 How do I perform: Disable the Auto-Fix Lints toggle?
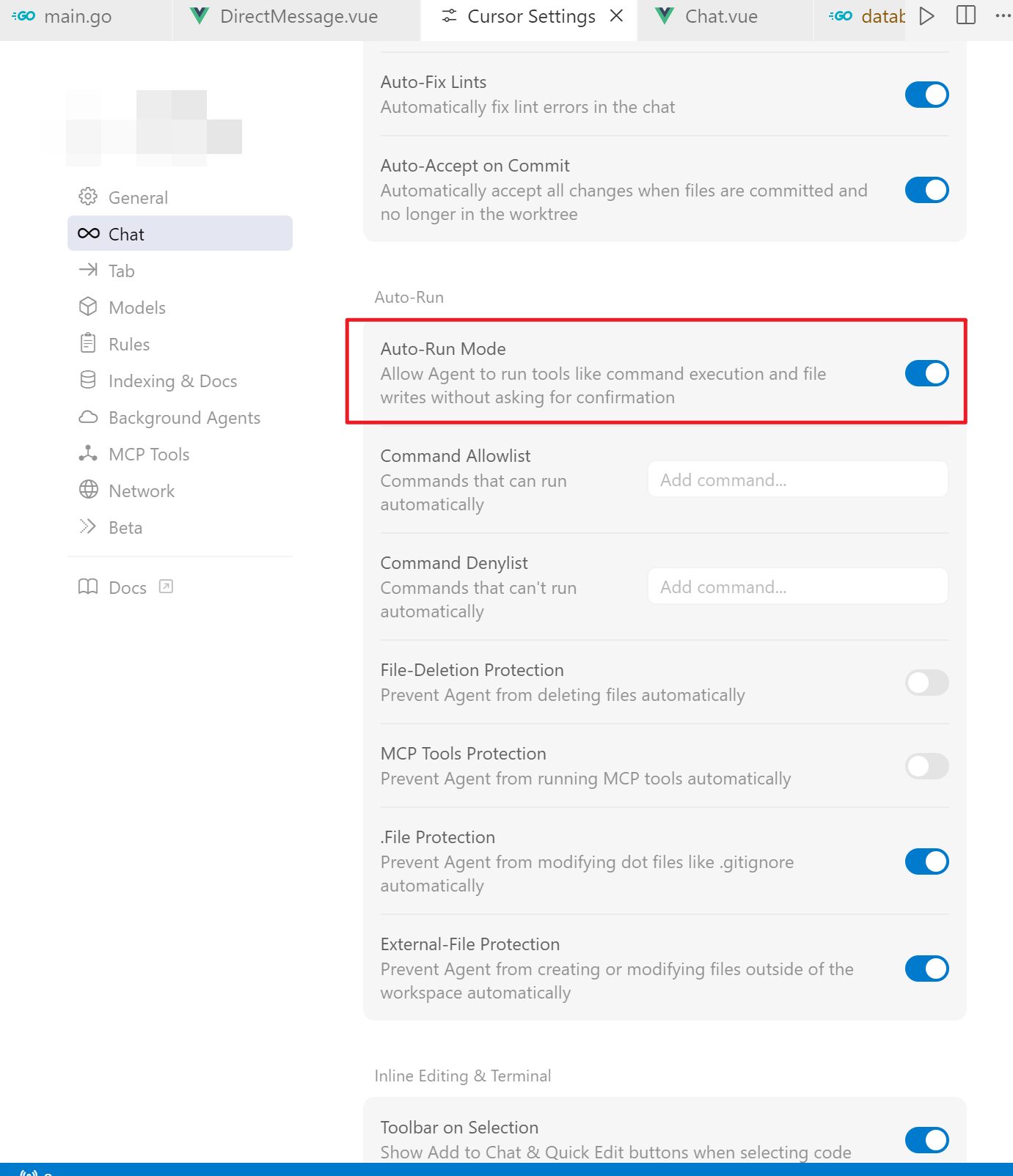pos(927,95)
